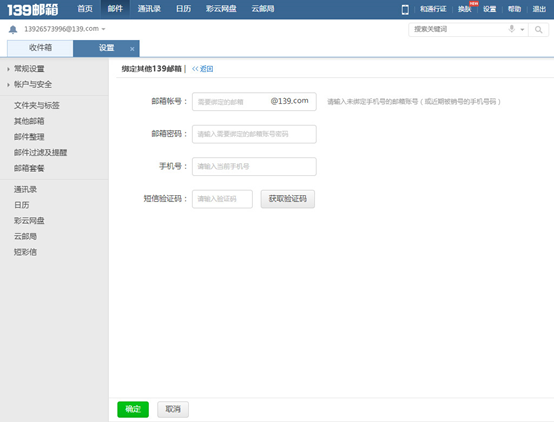Switch to the 收件箱 tab
The width and height of the screenshot is (554, 422).
[x=40, y=48]
